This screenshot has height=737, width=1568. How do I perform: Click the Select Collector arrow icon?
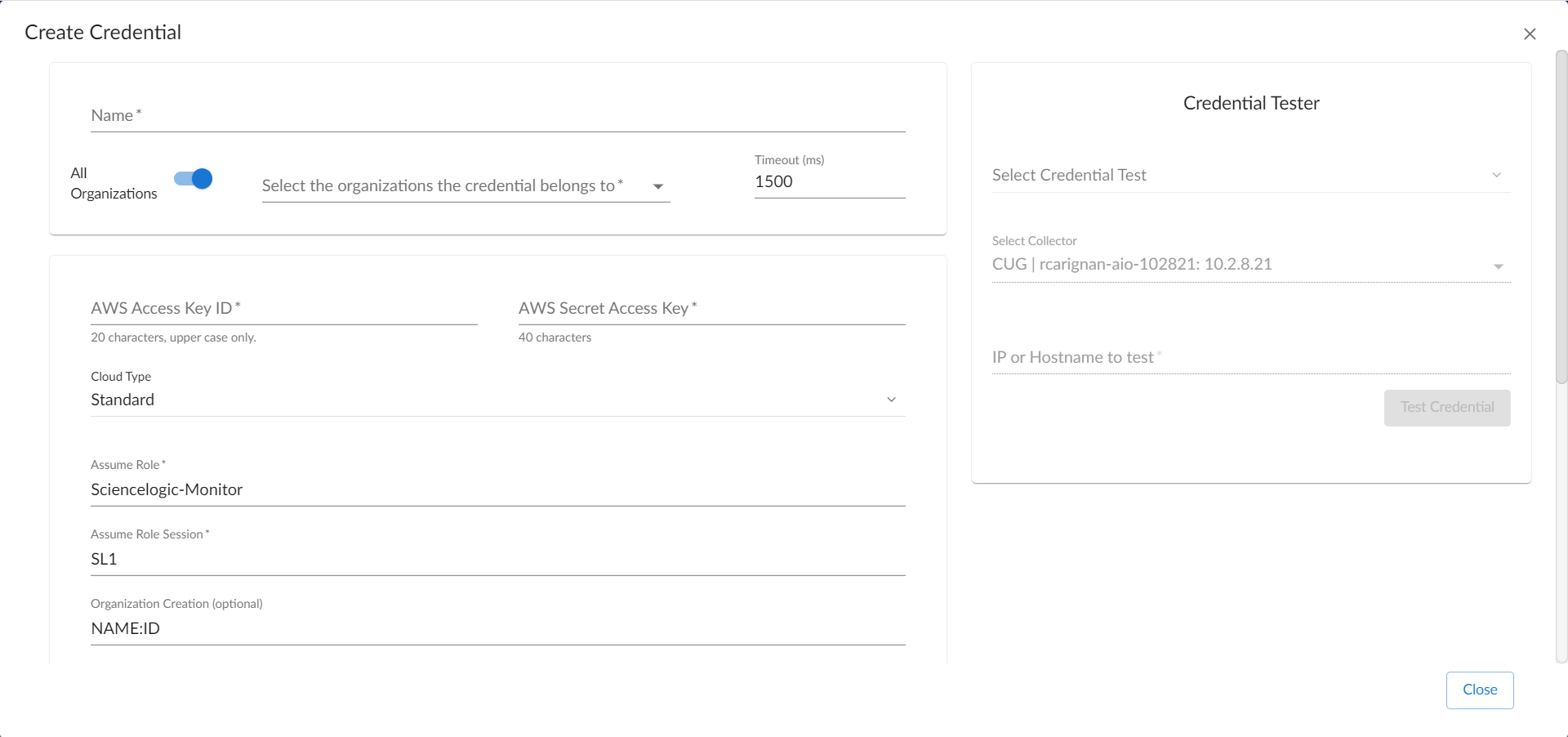[1498, 266]
